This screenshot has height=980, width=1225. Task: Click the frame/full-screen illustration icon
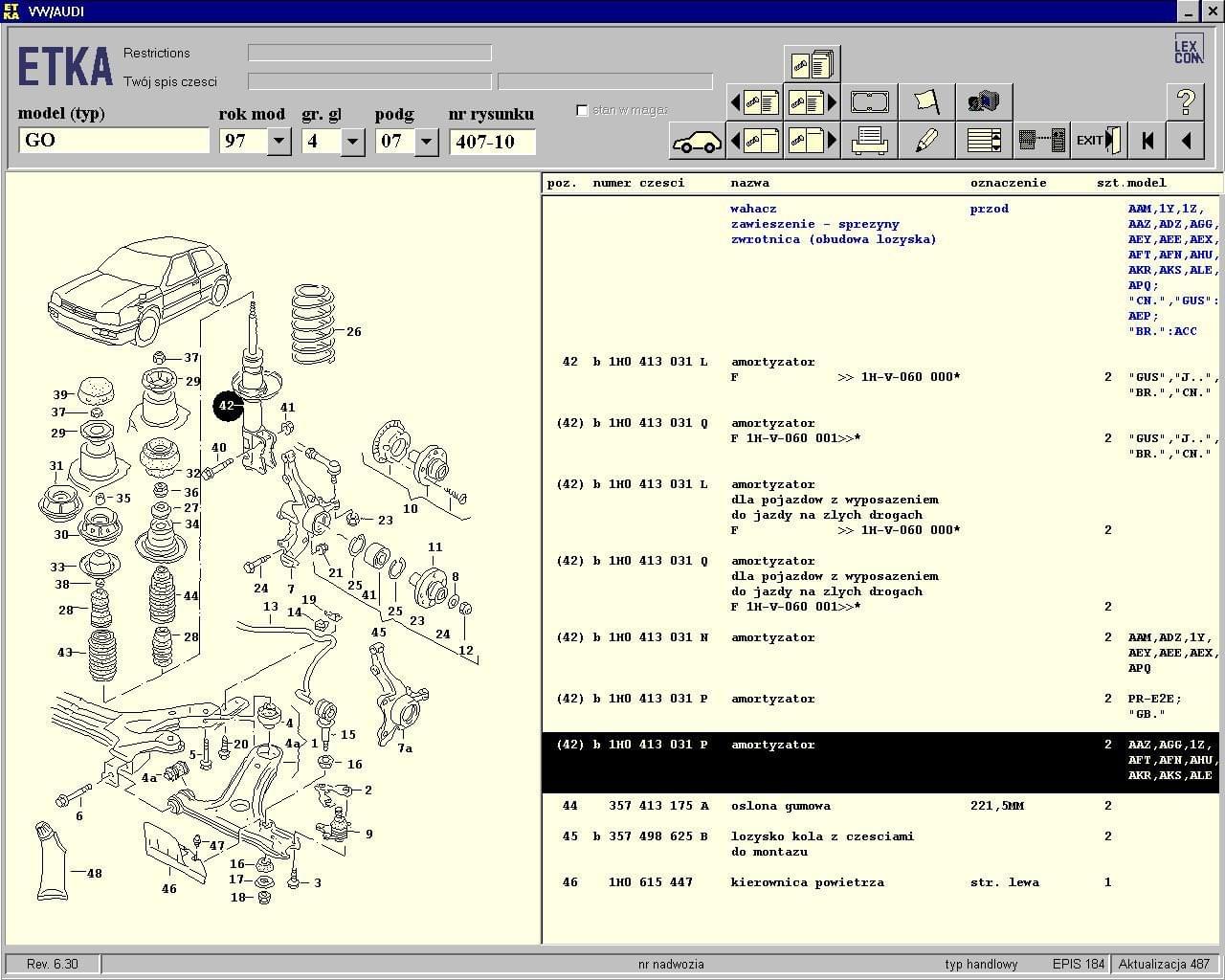tap(869, 101)
